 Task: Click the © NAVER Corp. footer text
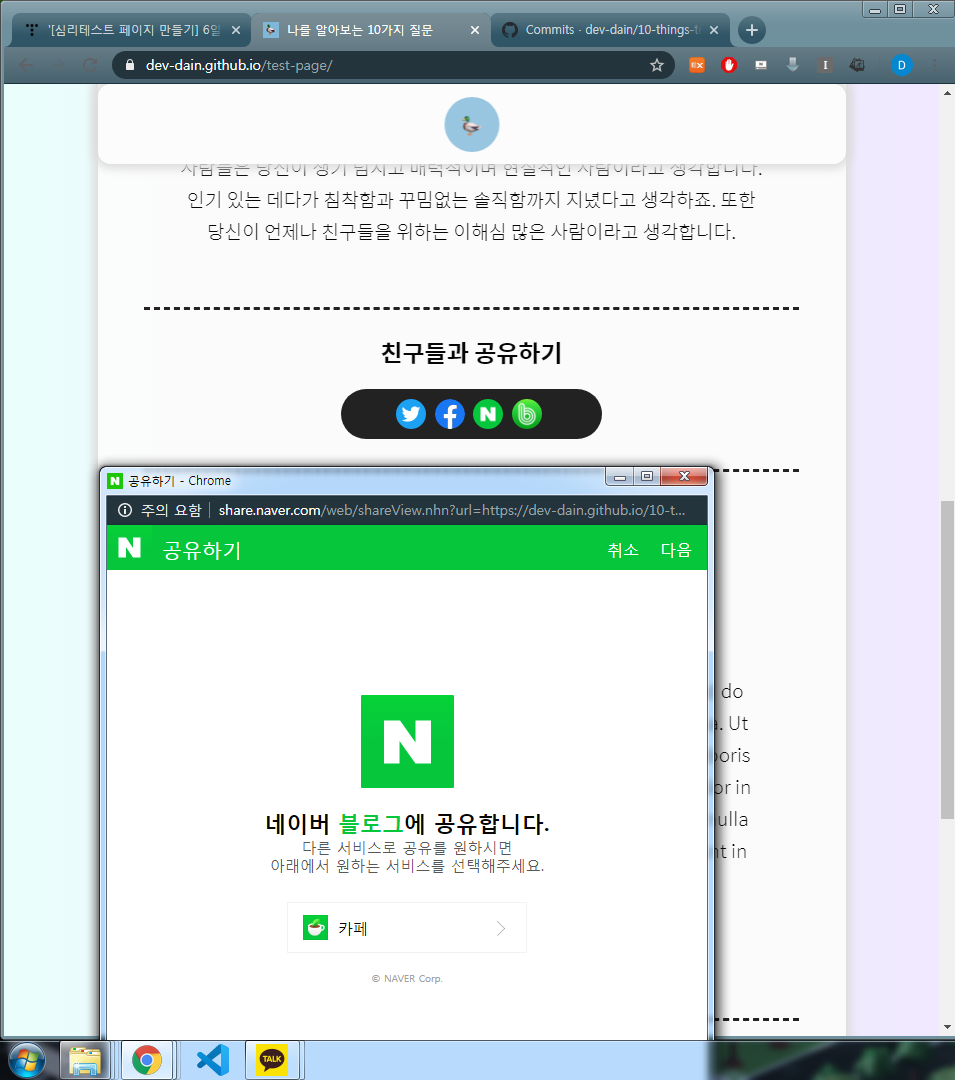(x=407, y=979)
